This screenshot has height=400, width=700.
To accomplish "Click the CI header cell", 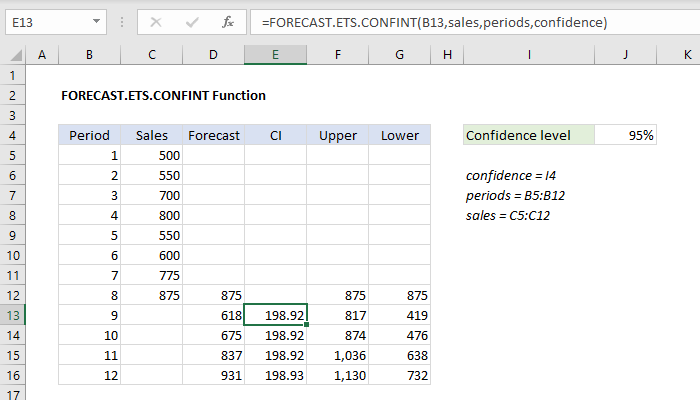I will pos(275,135).
